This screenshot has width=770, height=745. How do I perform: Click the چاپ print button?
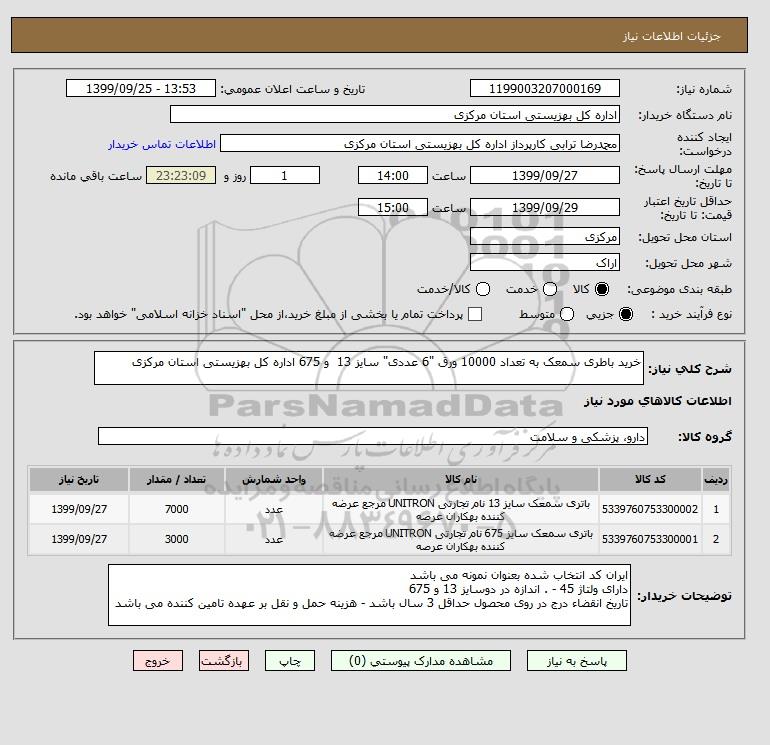[290, 661]
